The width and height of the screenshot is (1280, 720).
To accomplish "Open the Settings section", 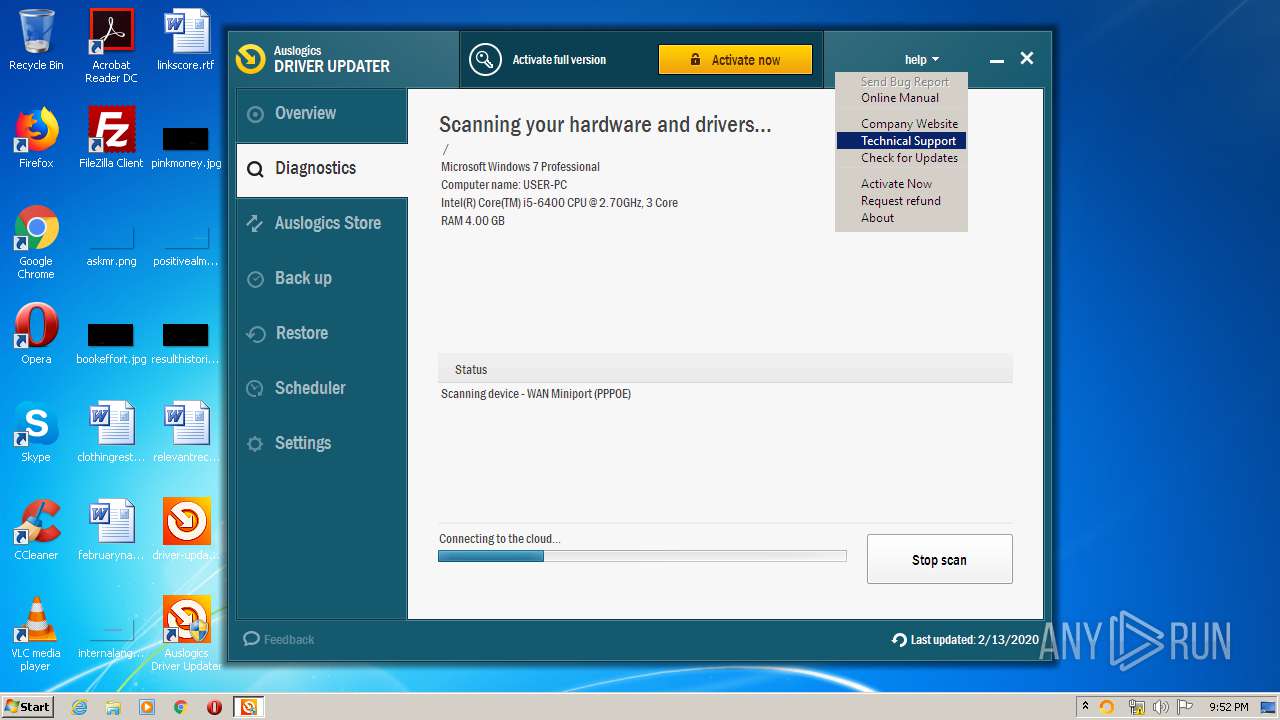I will coord(322,444).
